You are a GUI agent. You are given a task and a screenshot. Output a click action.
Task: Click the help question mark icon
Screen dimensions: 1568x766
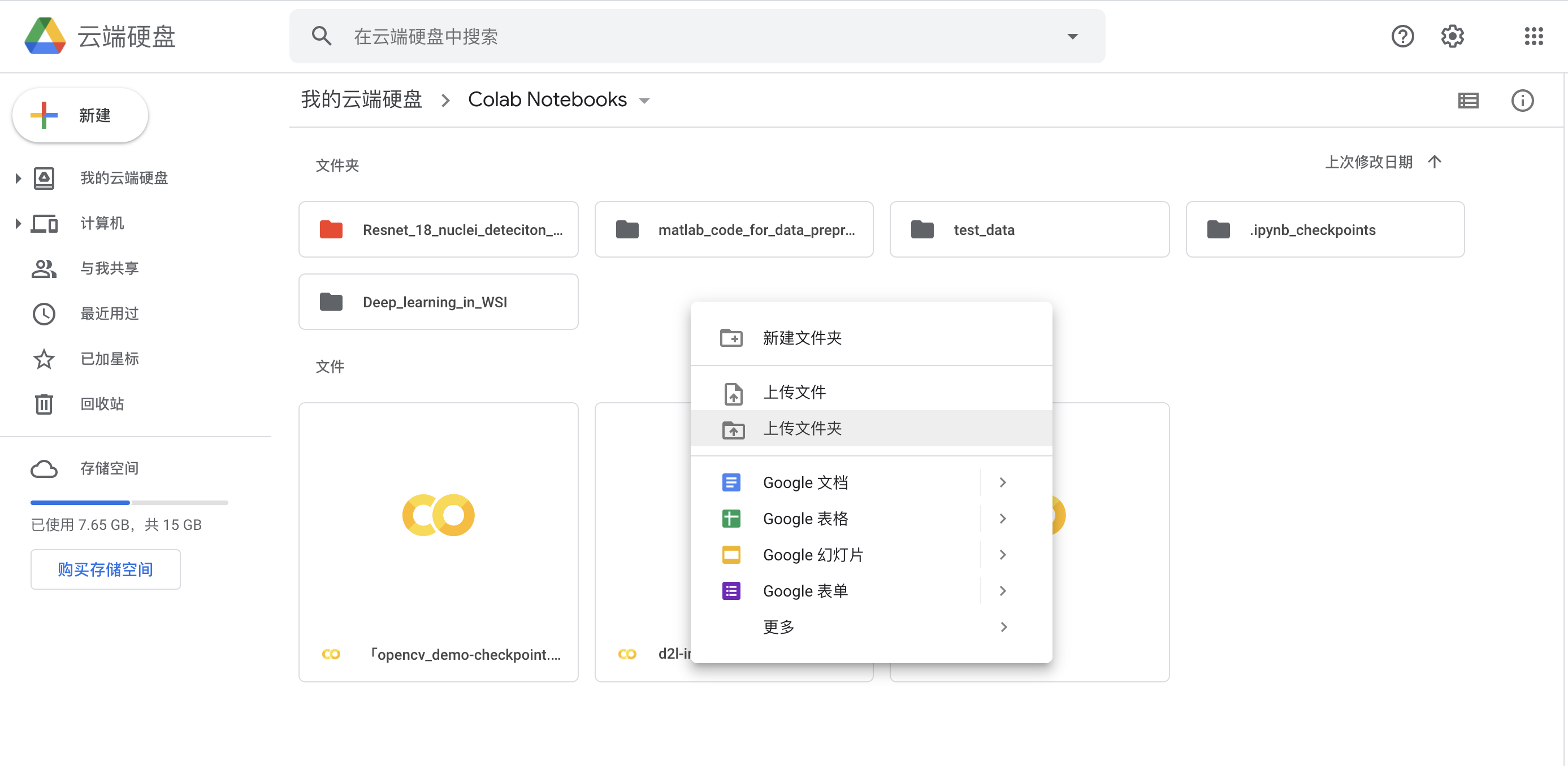point(1403,36)
